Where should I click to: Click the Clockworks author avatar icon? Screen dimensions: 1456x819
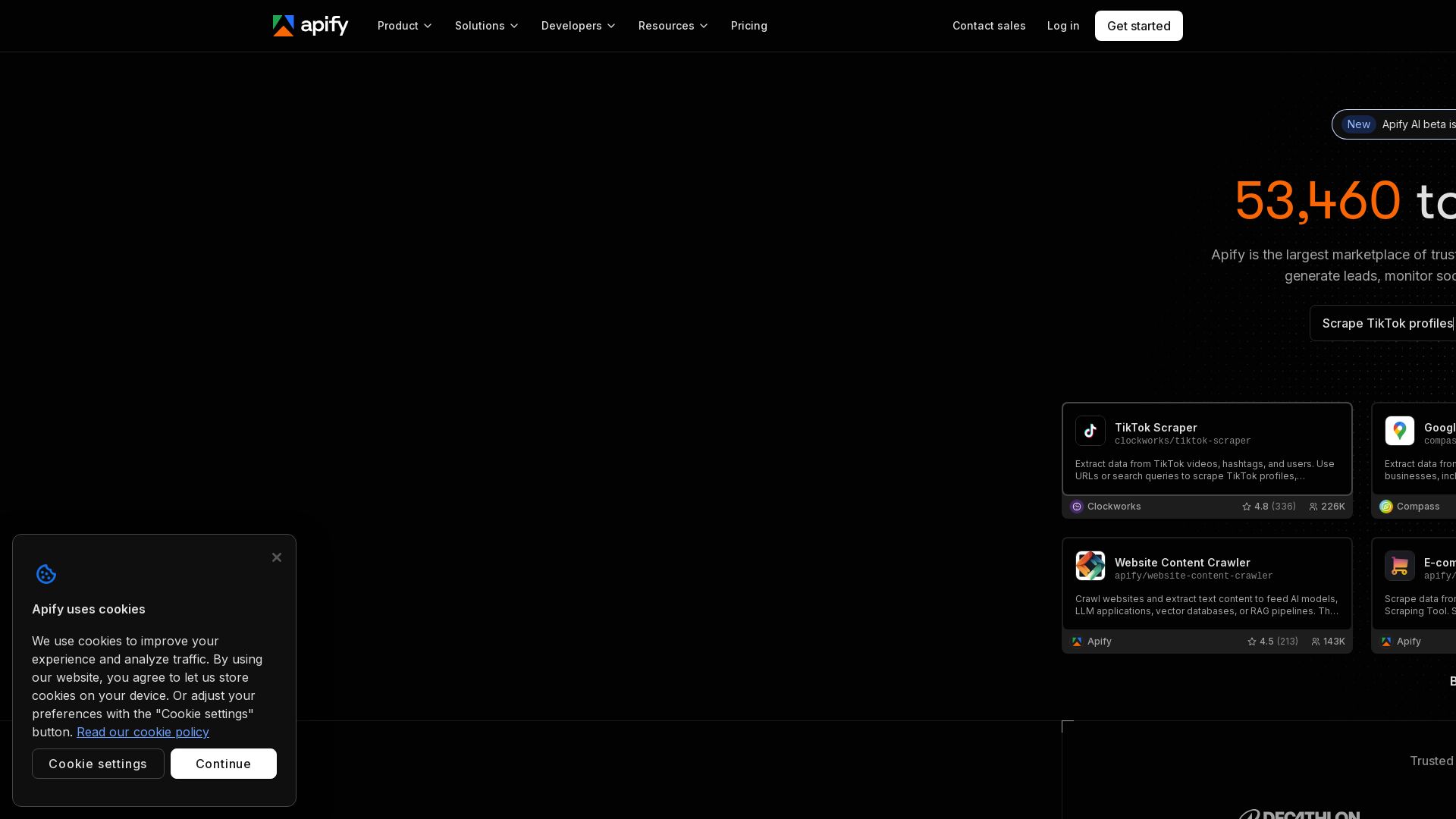[1077, 507]
